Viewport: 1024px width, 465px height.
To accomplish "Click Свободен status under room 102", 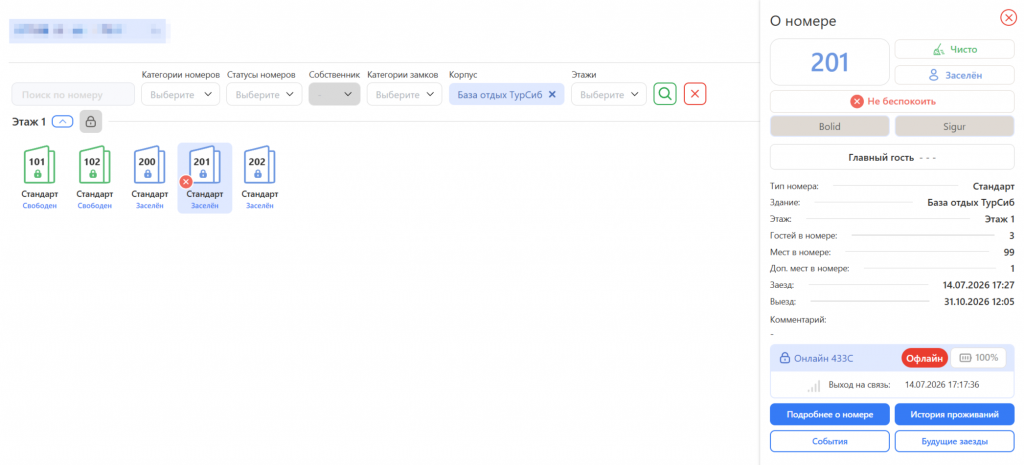I will click(95, 206).
